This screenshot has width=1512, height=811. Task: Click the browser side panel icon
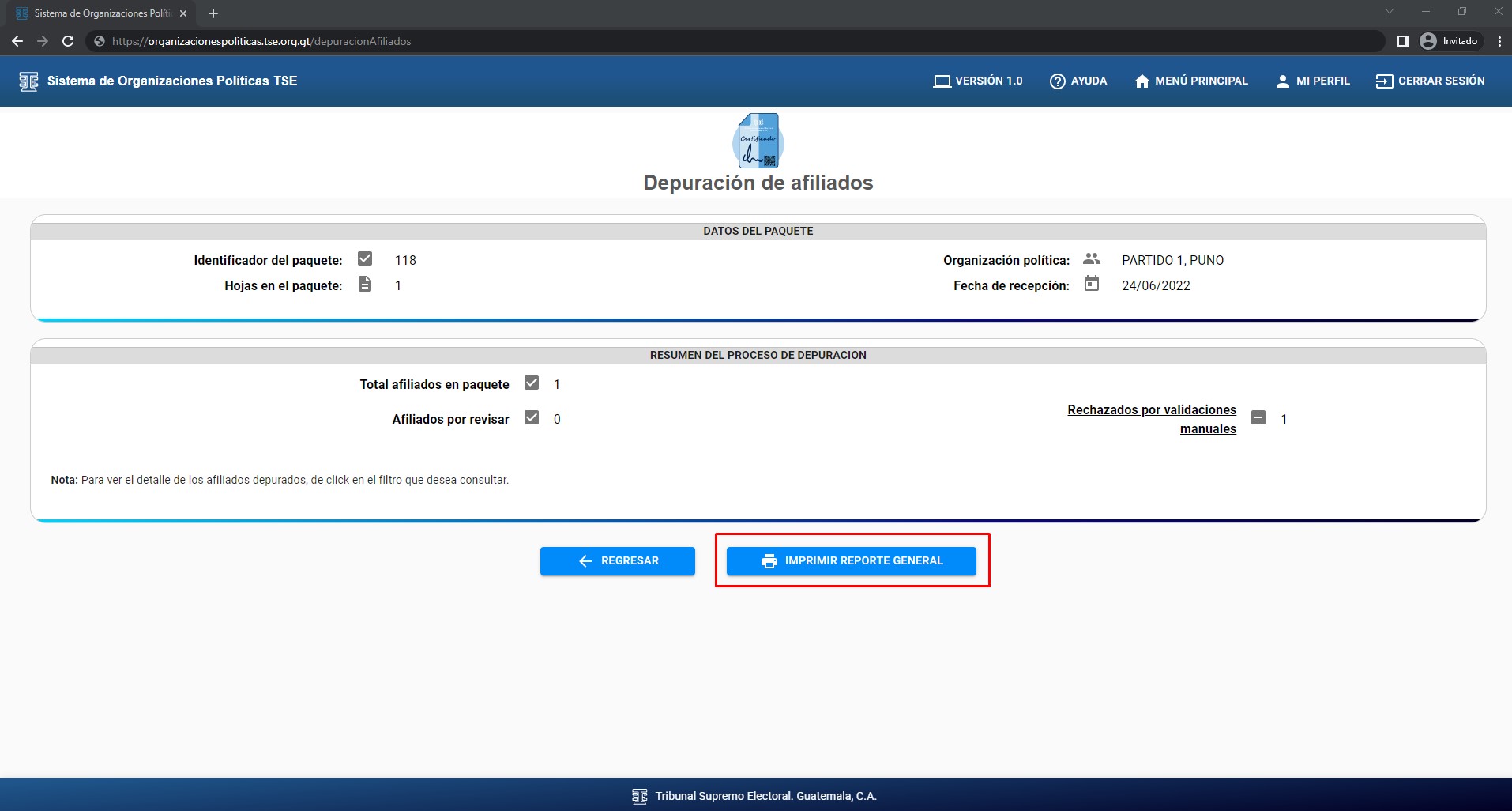[x=1402, y=41]
